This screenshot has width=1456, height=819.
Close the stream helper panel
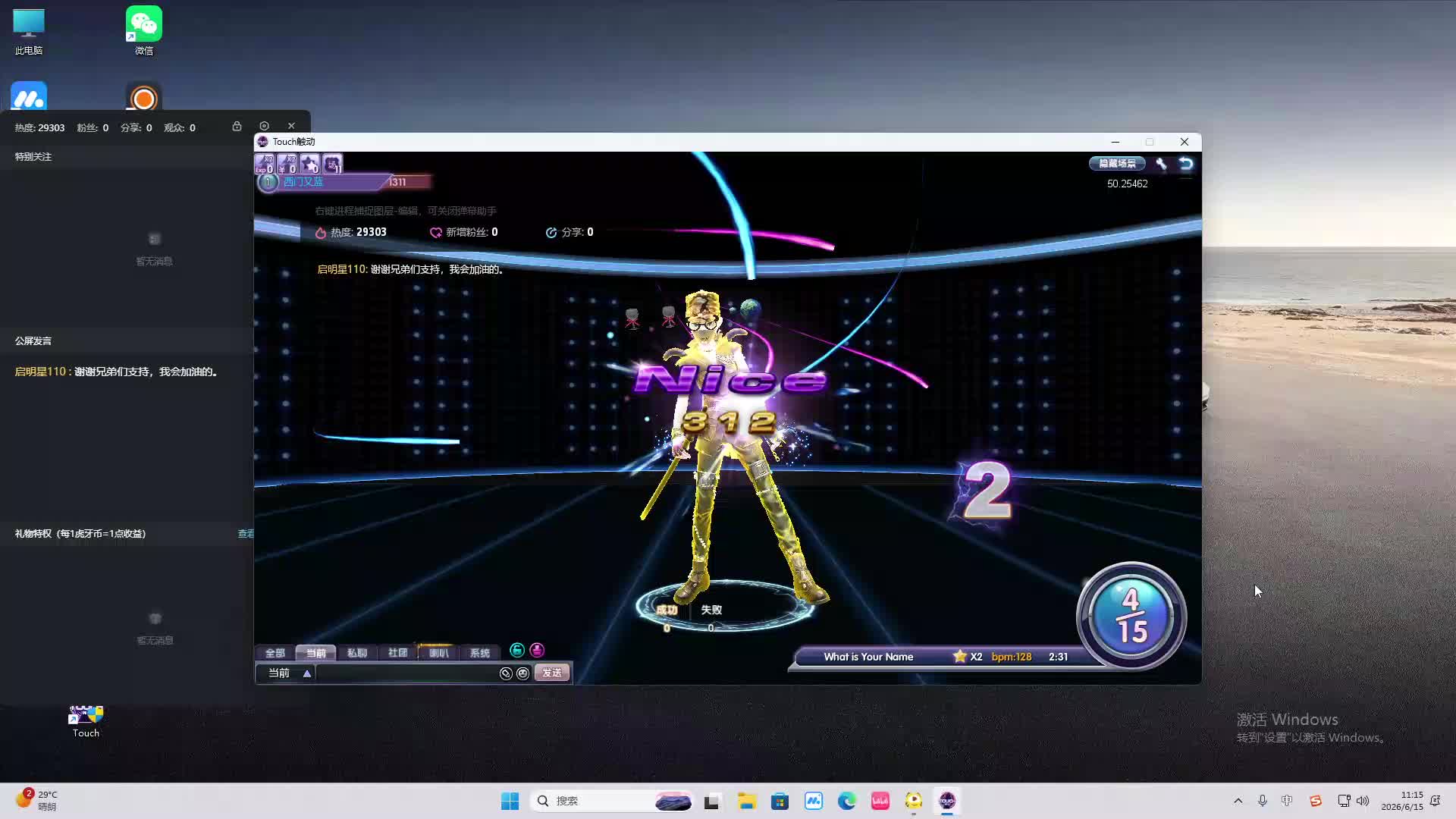coord(291,126)
